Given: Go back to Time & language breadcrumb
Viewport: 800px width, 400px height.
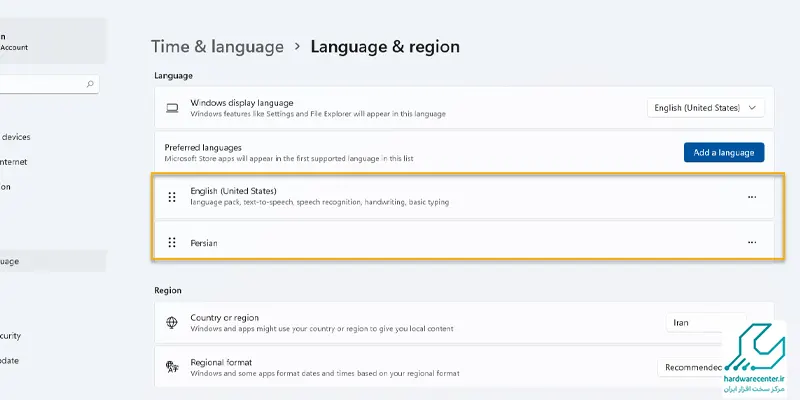Looking at the screenshot, I should [x=217, y=46].
